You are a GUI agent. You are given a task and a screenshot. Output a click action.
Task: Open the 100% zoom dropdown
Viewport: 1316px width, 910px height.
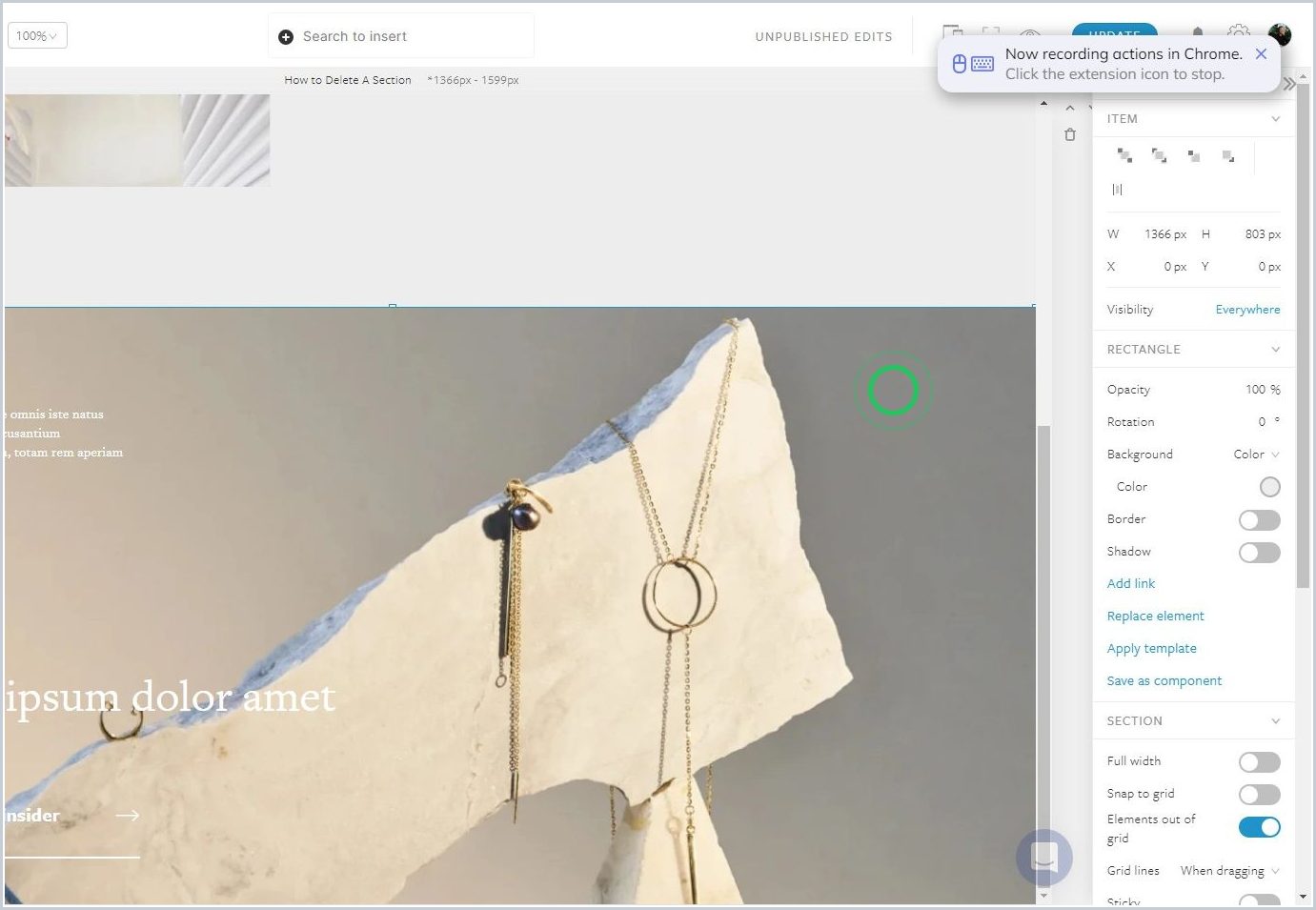[x=37, y=36]
